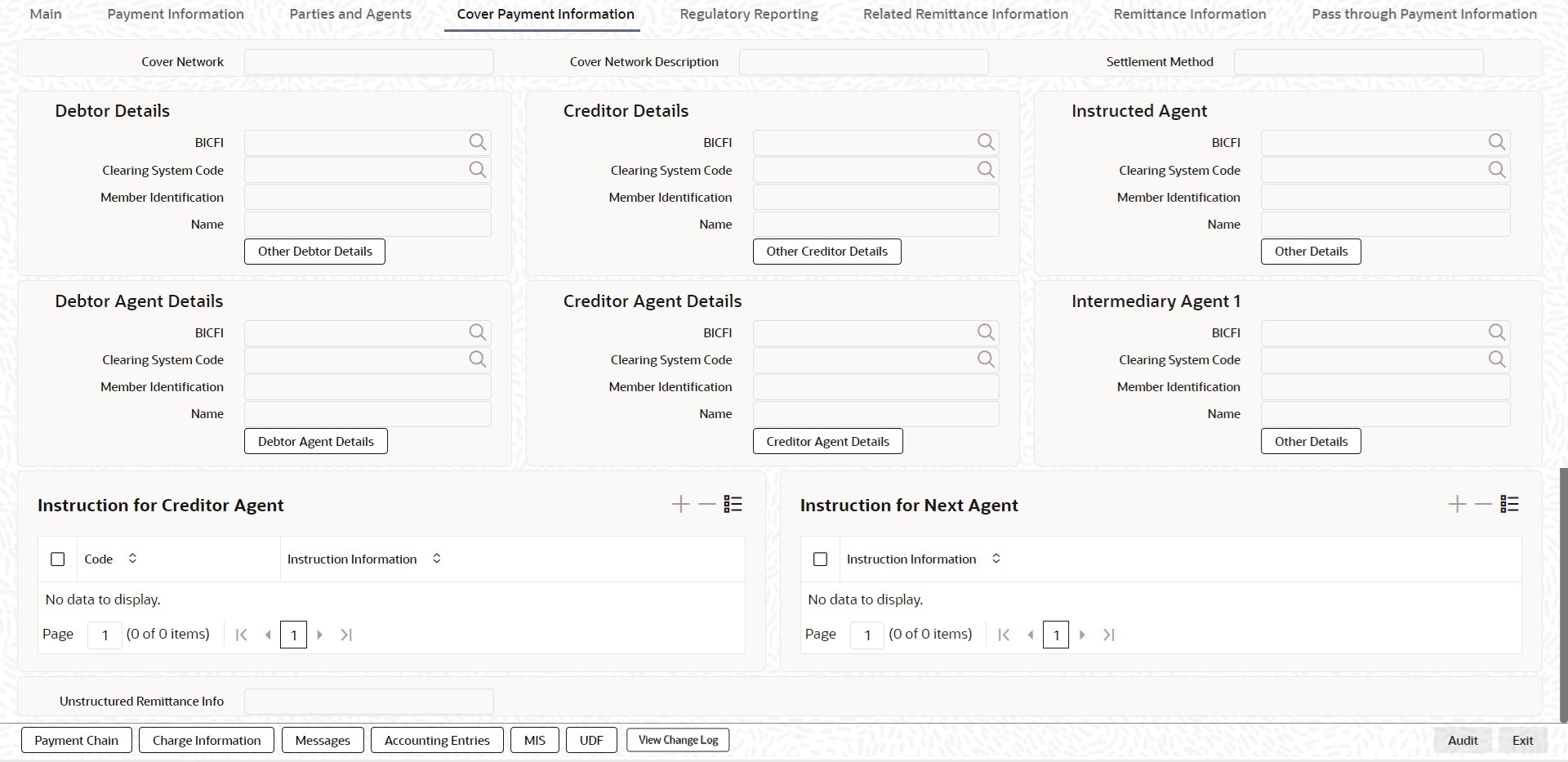The width and height of the screenshot is (1568, 762).
Task: Remove row from Instruction for Next Agent
Action: [1483, 505]
